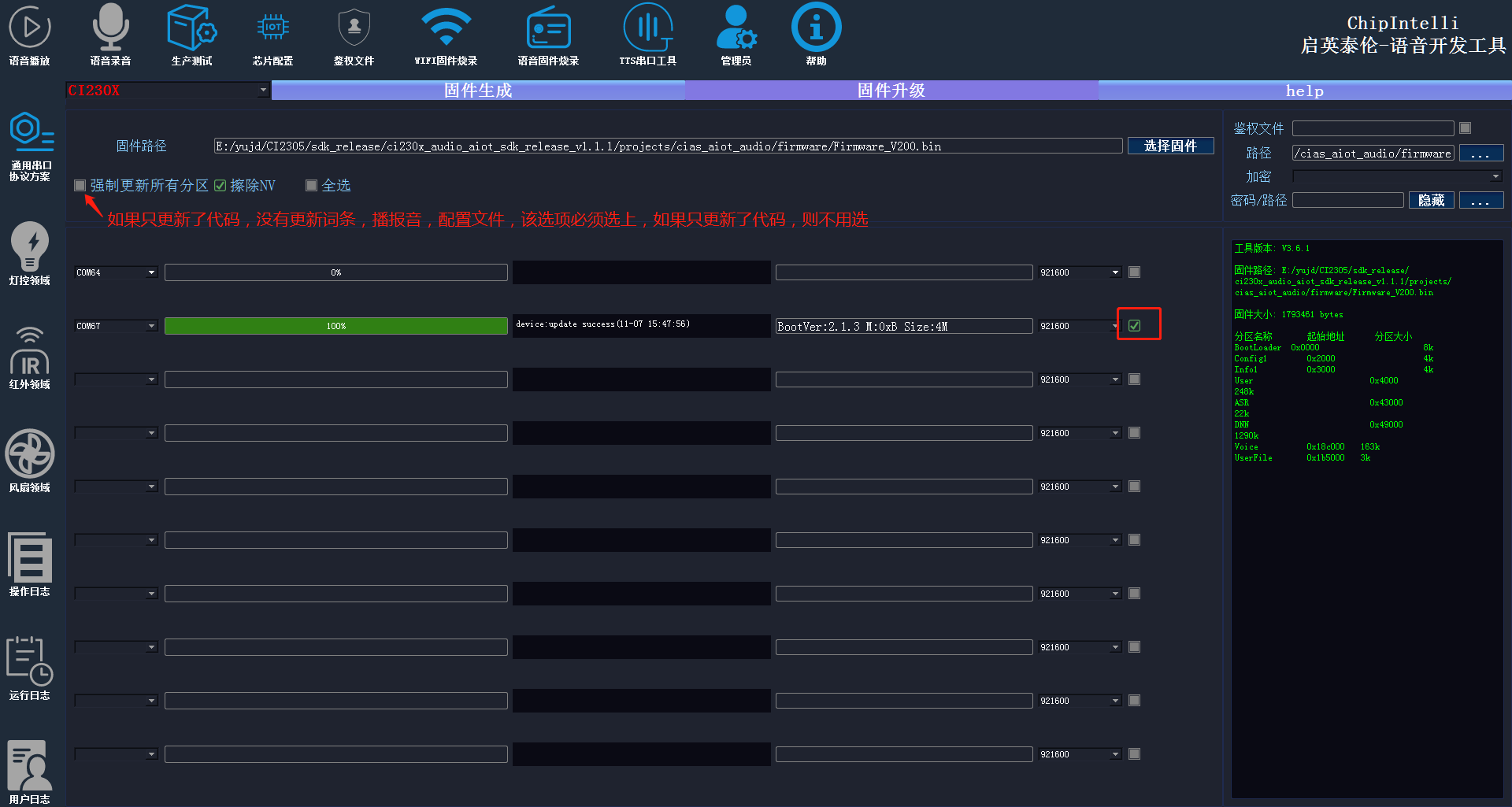Select the 灯控领域 light bulb icon

30,254
